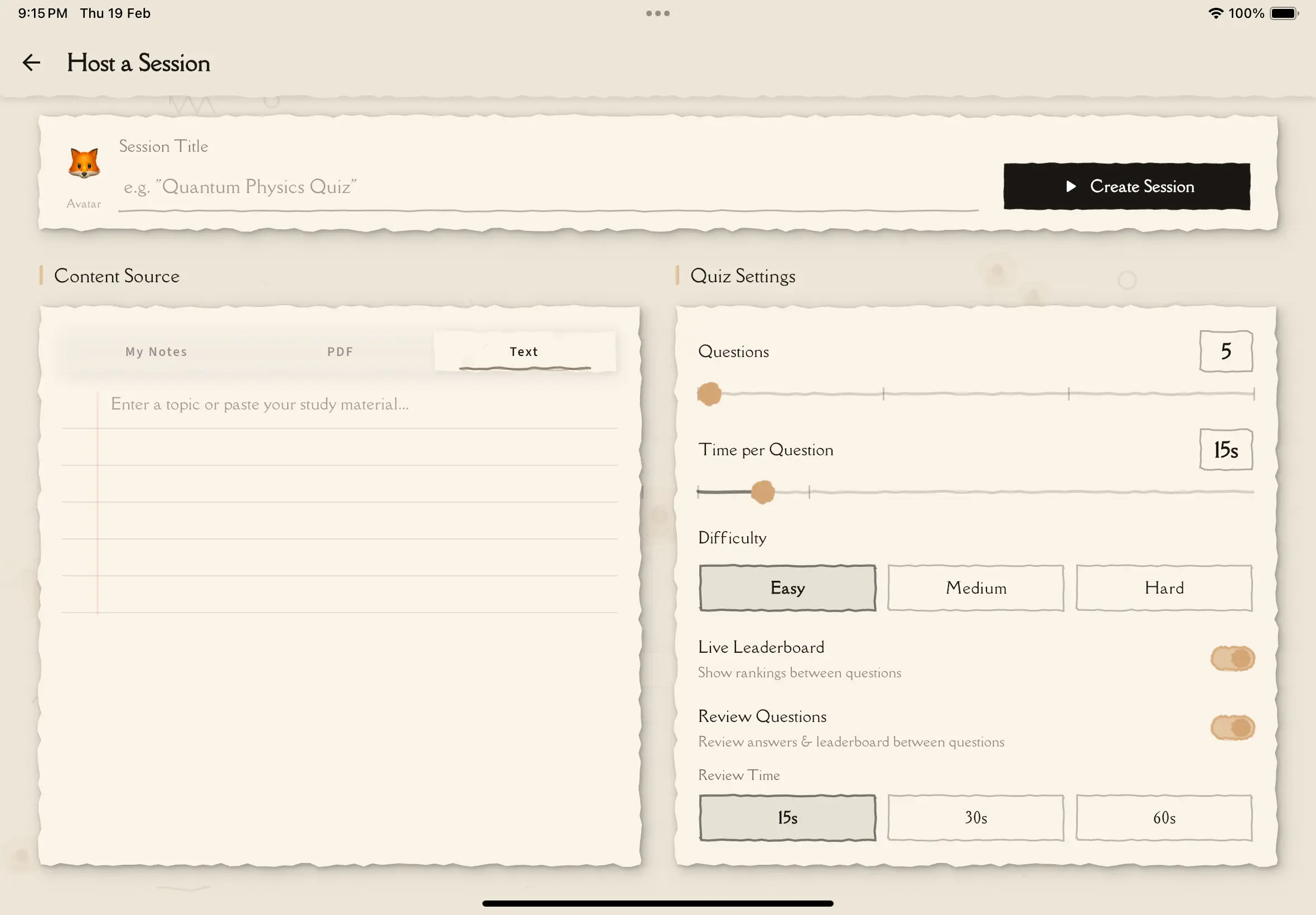Select the Text content tab
Screen dimensions: 1316x915
[x=524, y=351]
